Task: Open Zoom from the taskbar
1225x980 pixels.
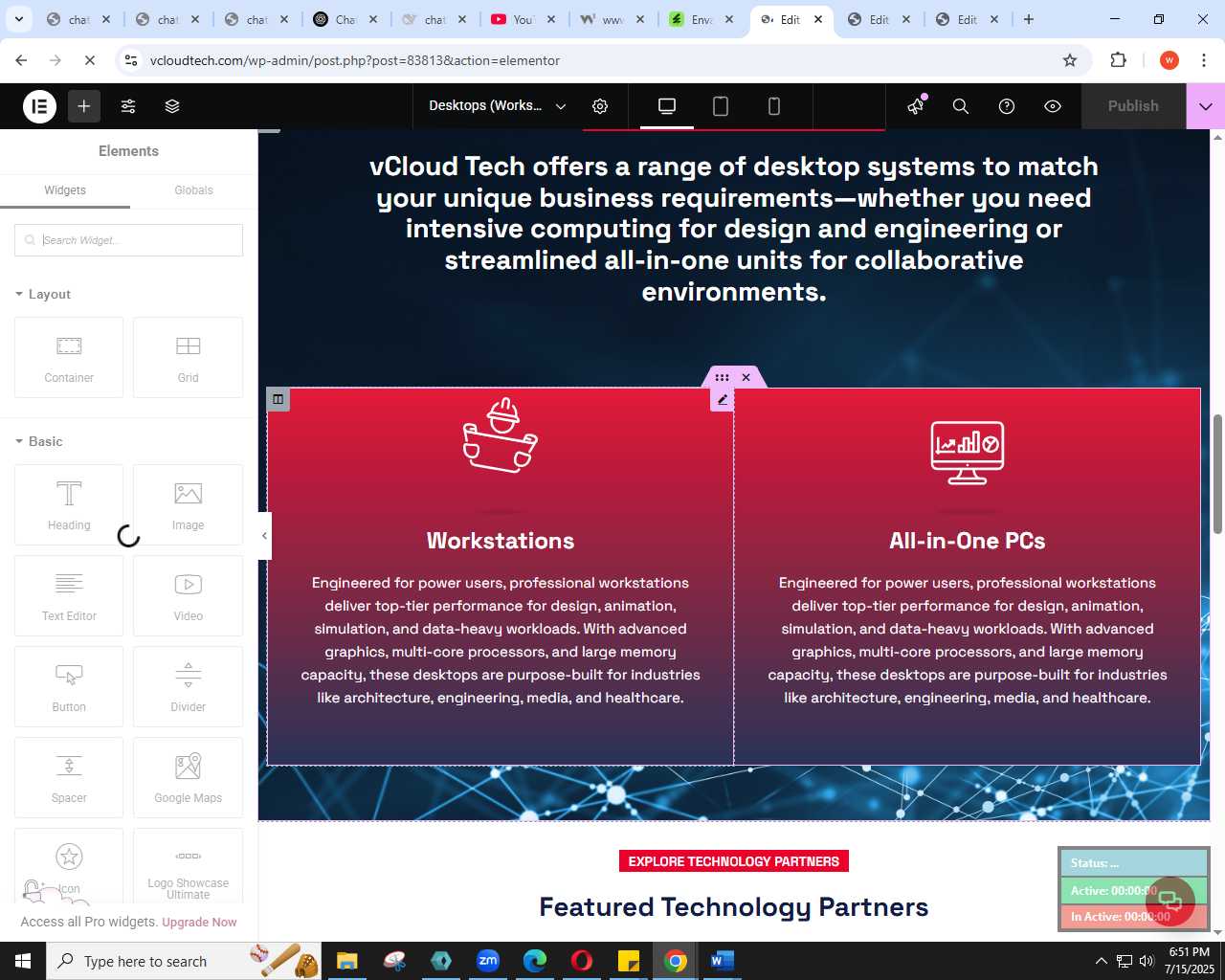Action: pyautogui.click(x=488, y=961)
